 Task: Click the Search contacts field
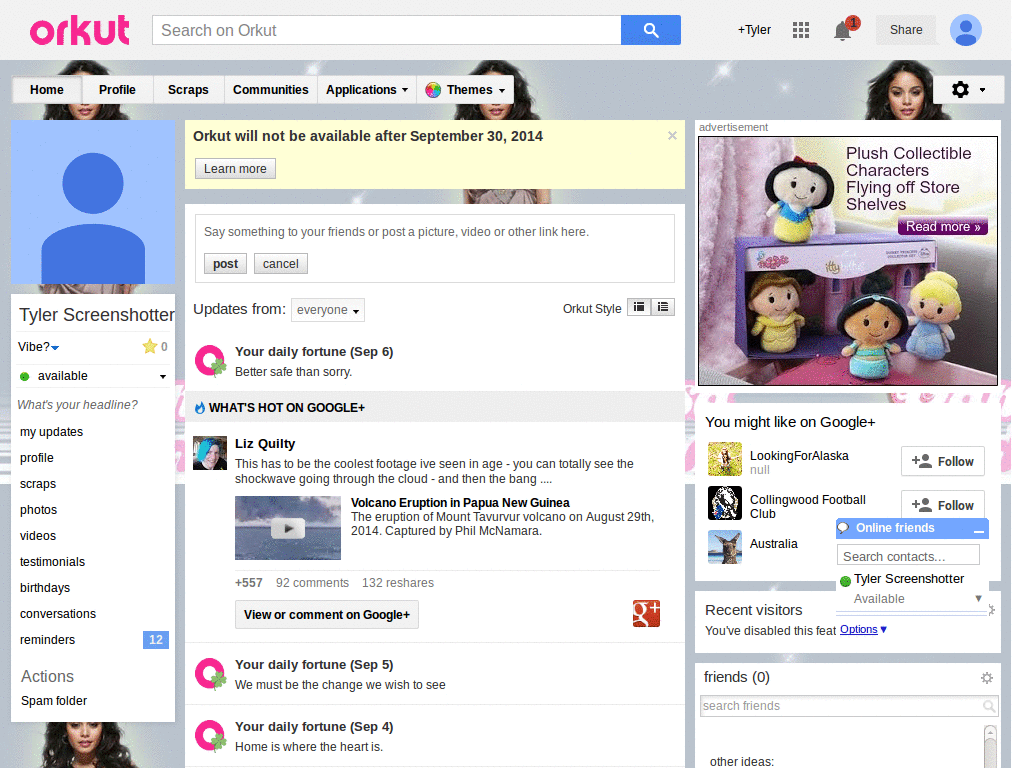point(908,556)
